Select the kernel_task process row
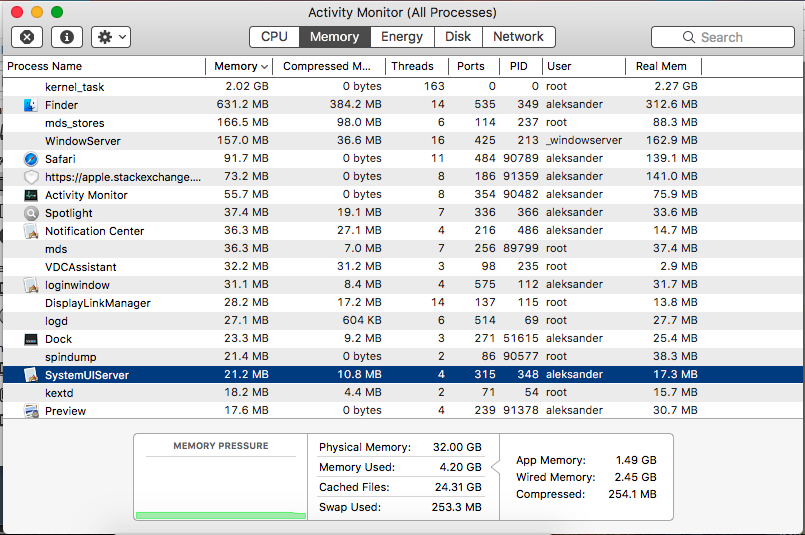805x535 pixels. pyautogui.click(x=403, y=87)
